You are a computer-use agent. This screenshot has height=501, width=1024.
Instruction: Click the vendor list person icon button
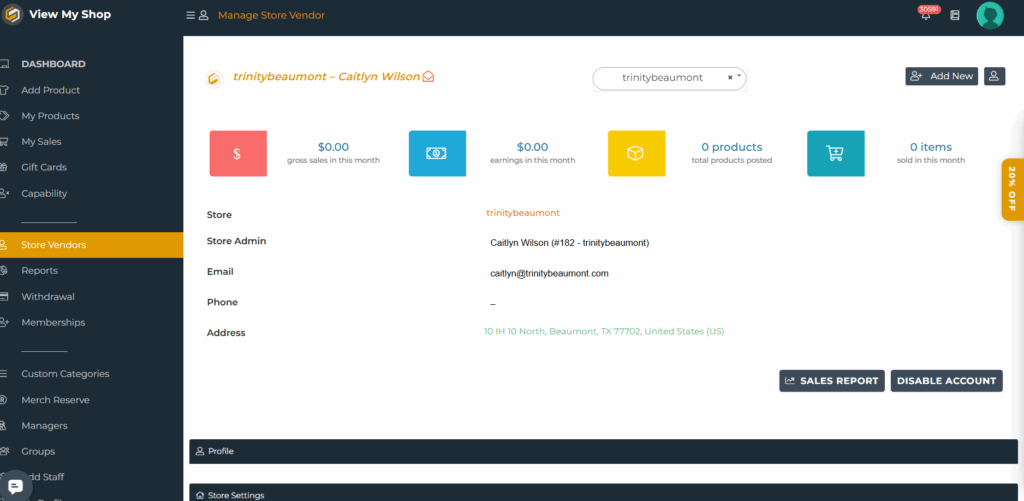coord(994,76)
